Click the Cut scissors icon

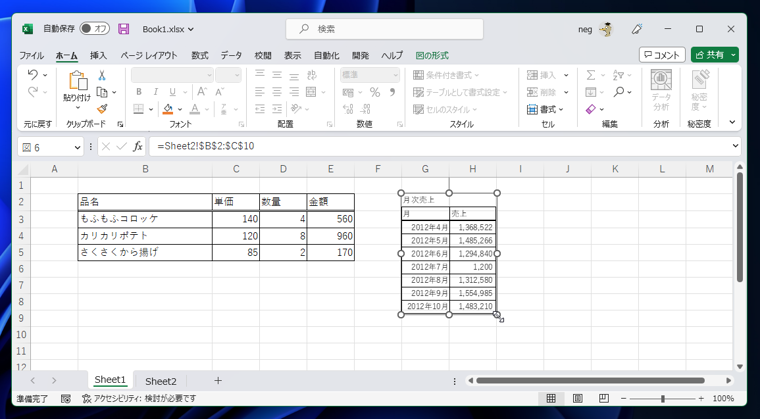click(102, 76)
